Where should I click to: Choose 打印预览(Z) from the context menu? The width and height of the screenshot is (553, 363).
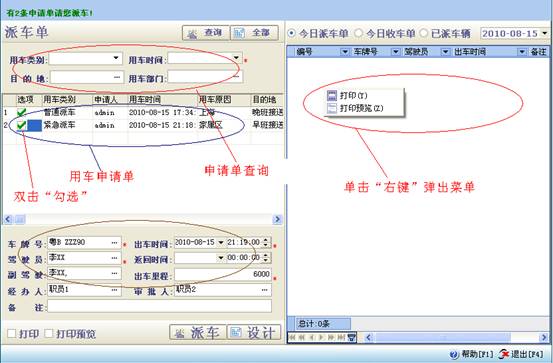361,108
